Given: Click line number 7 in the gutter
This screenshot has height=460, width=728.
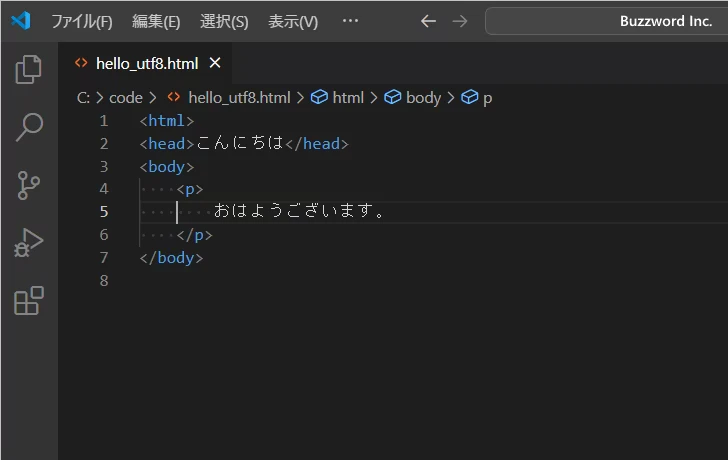Looking at the screenshot, I should [104, 257].
